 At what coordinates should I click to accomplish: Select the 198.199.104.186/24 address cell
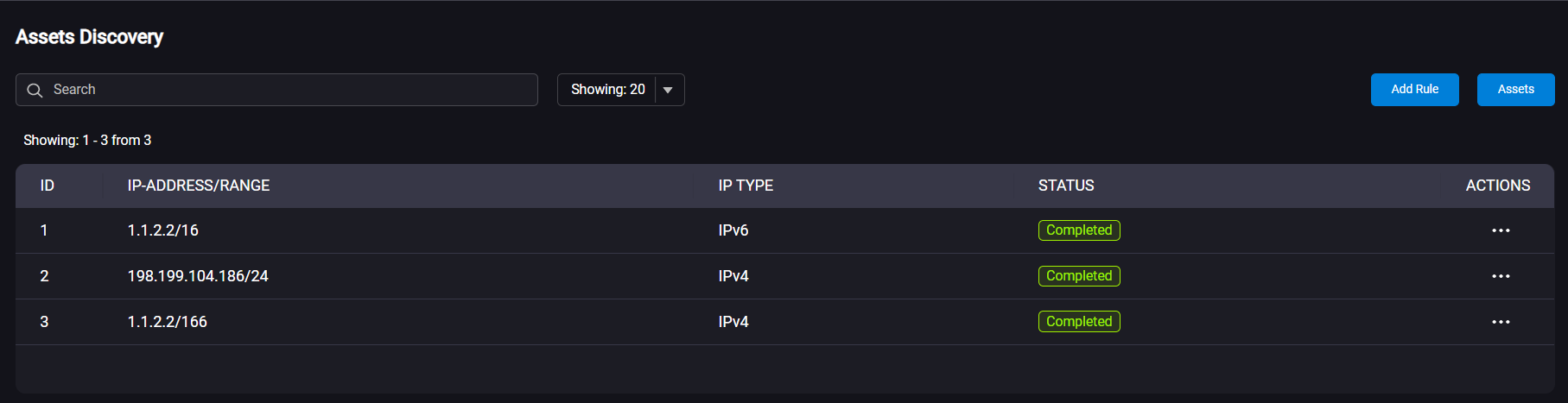pos(198,276)
